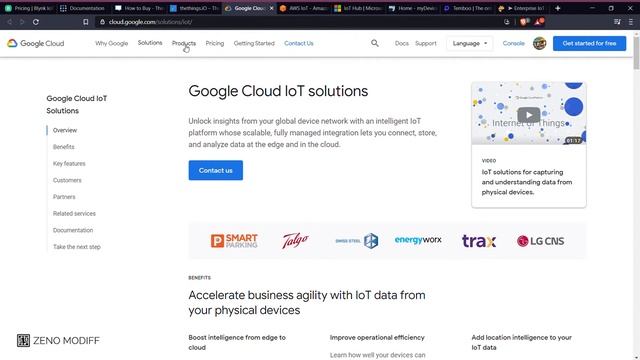Switch to the thethings.iO tab
This screenshot has height=360, width=640.
click(194, 8)
